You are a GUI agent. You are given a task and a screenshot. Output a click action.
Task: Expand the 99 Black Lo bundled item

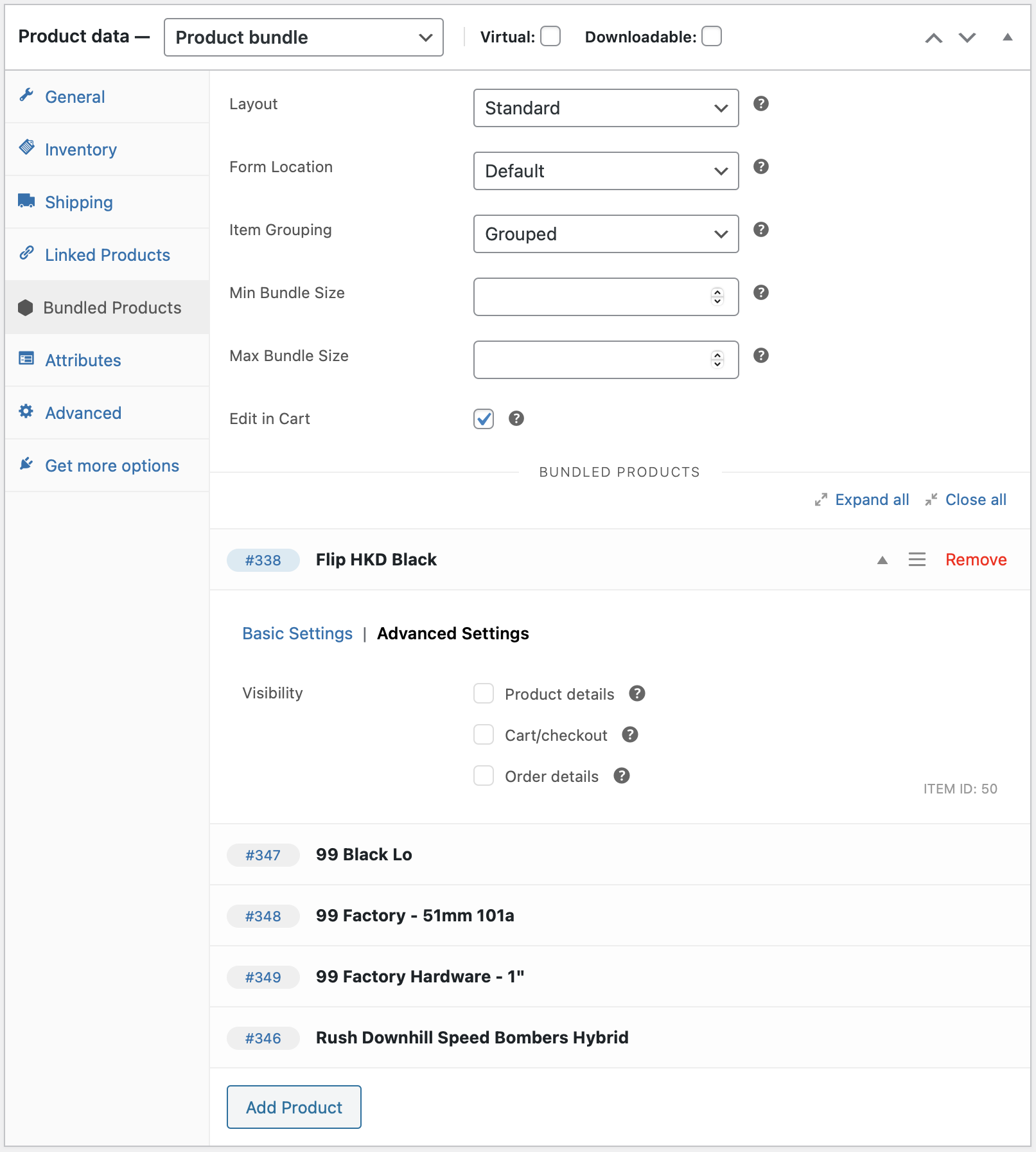click(364, 855)
